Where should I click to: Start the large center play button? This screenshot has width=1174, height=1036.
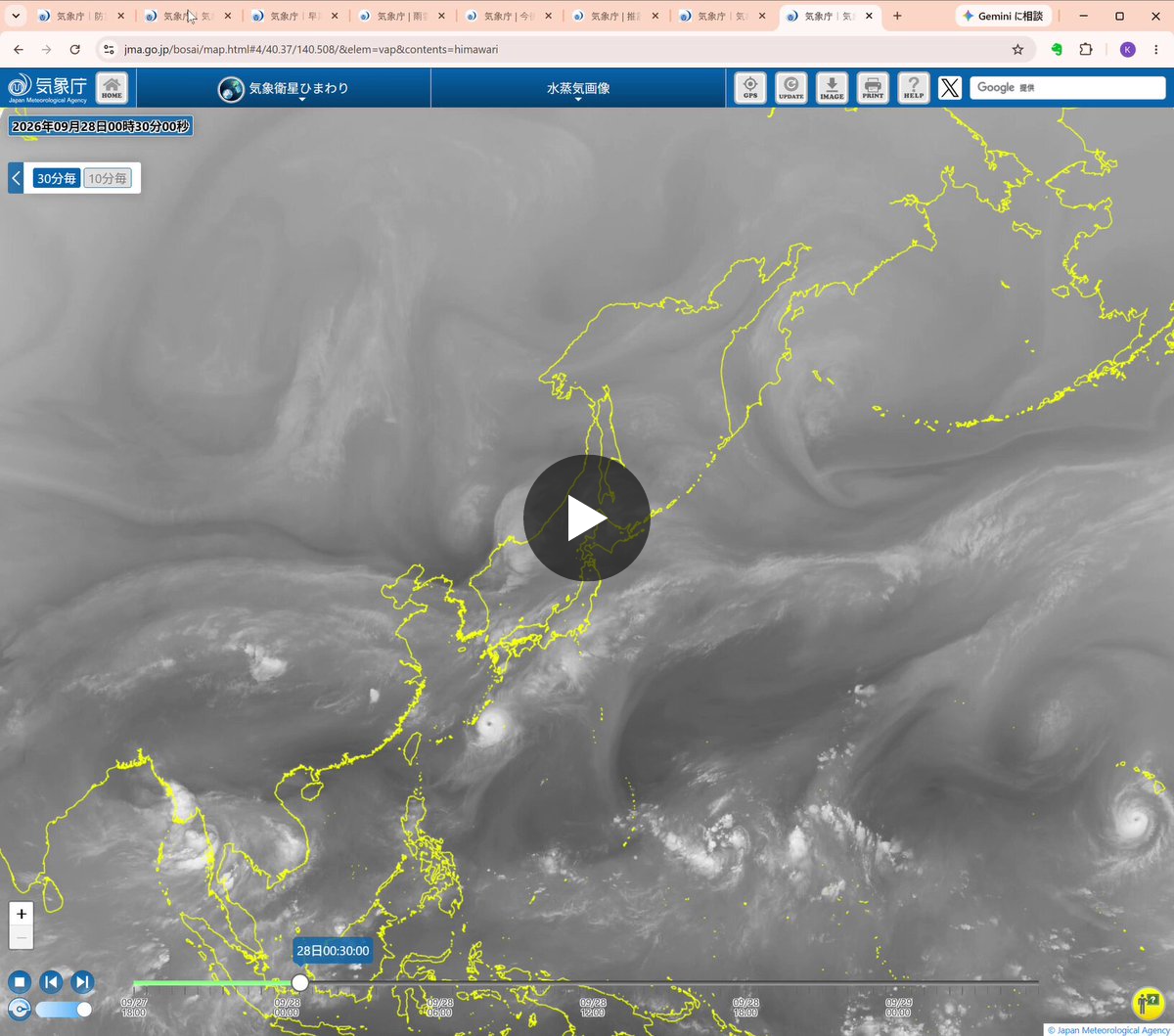tap(587, 518)
